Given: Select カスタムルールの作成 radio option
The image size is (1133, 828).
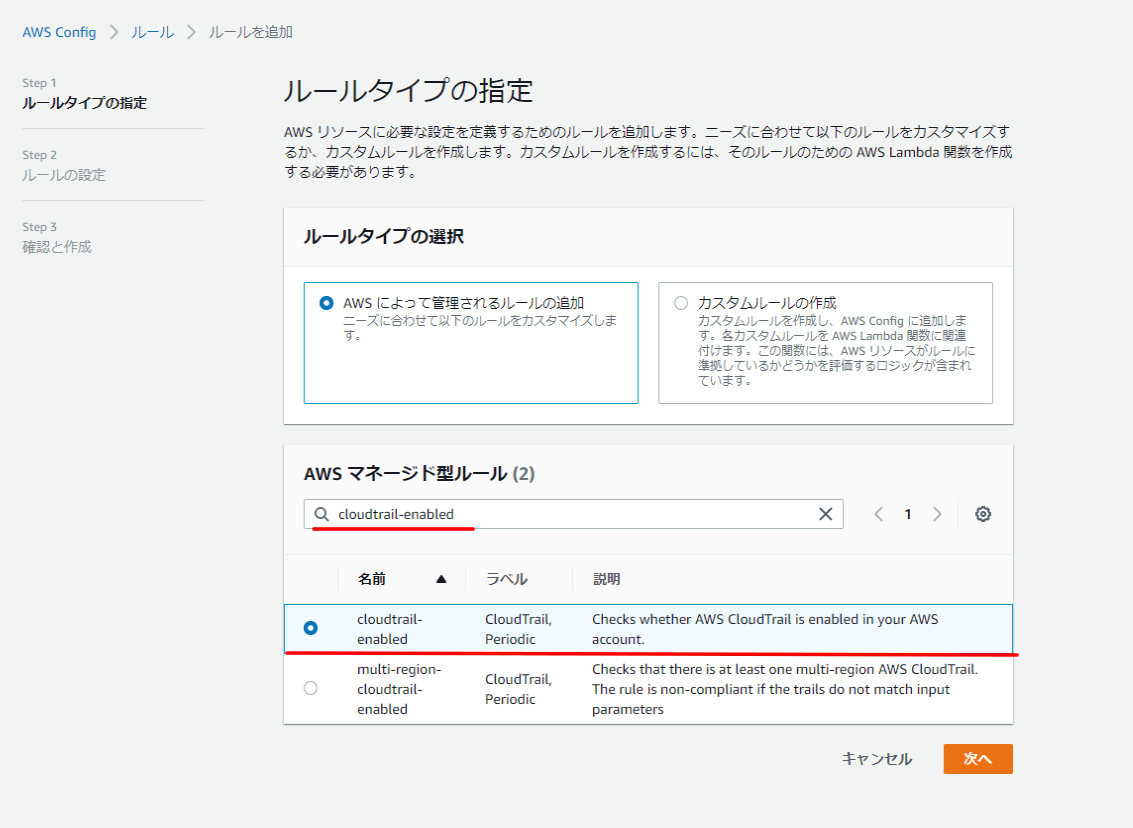Looking at the screenshot, I should coord(681,303).
